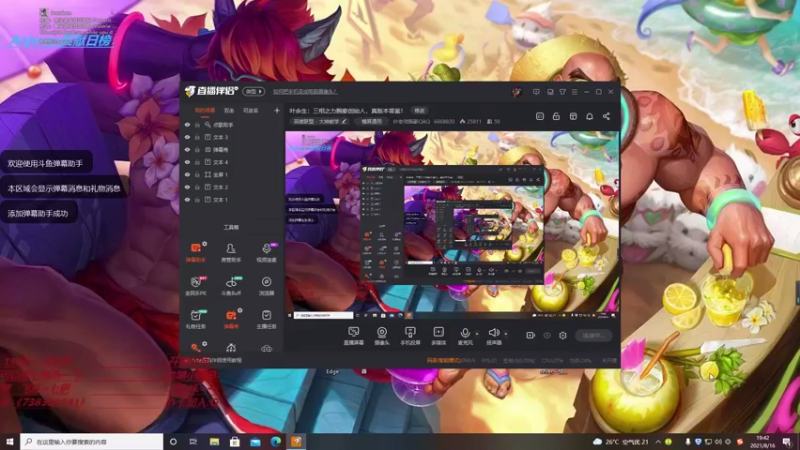Expand the microphone options arrow
This screenshot has height=450, width=800.
click(x=477, y=334)
